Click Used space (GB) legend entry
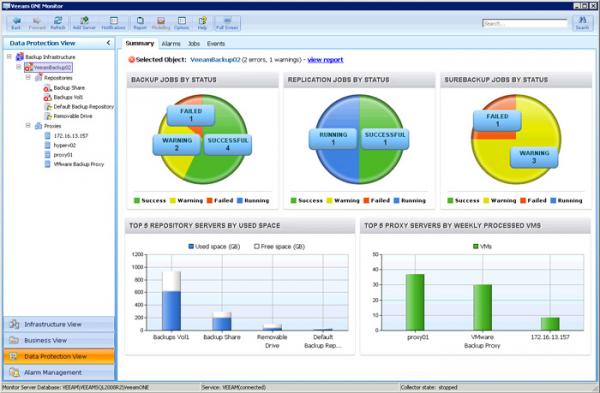The width and height of the screenshot is (600, 393). coord(214,247)
